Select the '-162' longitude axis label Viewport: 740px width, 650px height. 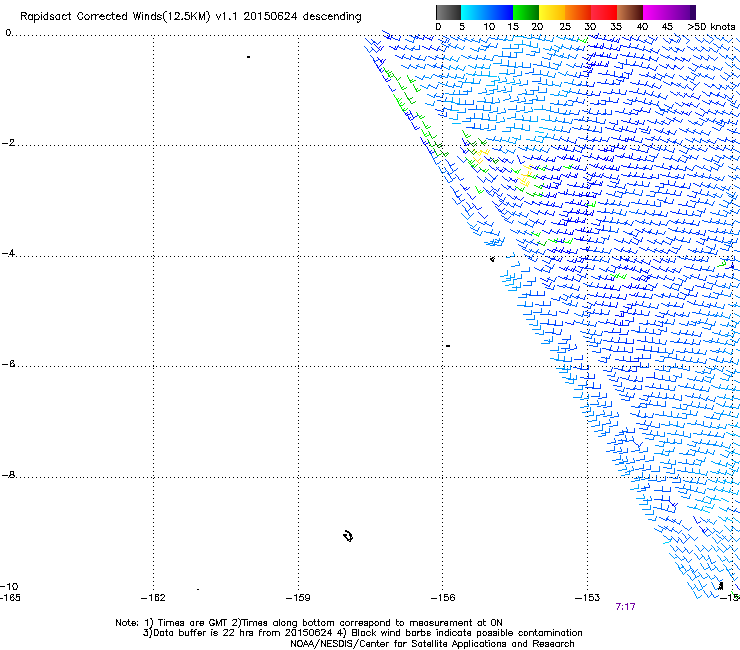click(153, 598)
